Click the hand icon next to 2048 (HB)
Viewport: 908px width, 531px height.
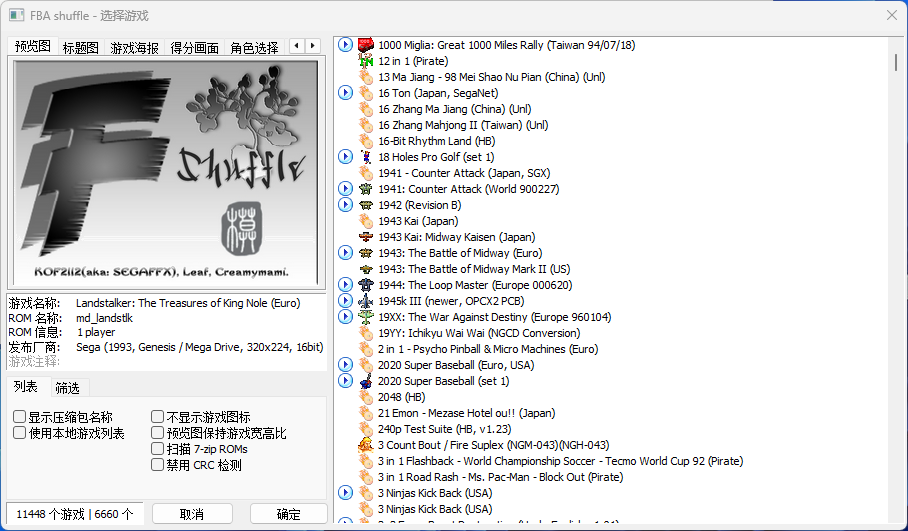[x=366, y=397]
